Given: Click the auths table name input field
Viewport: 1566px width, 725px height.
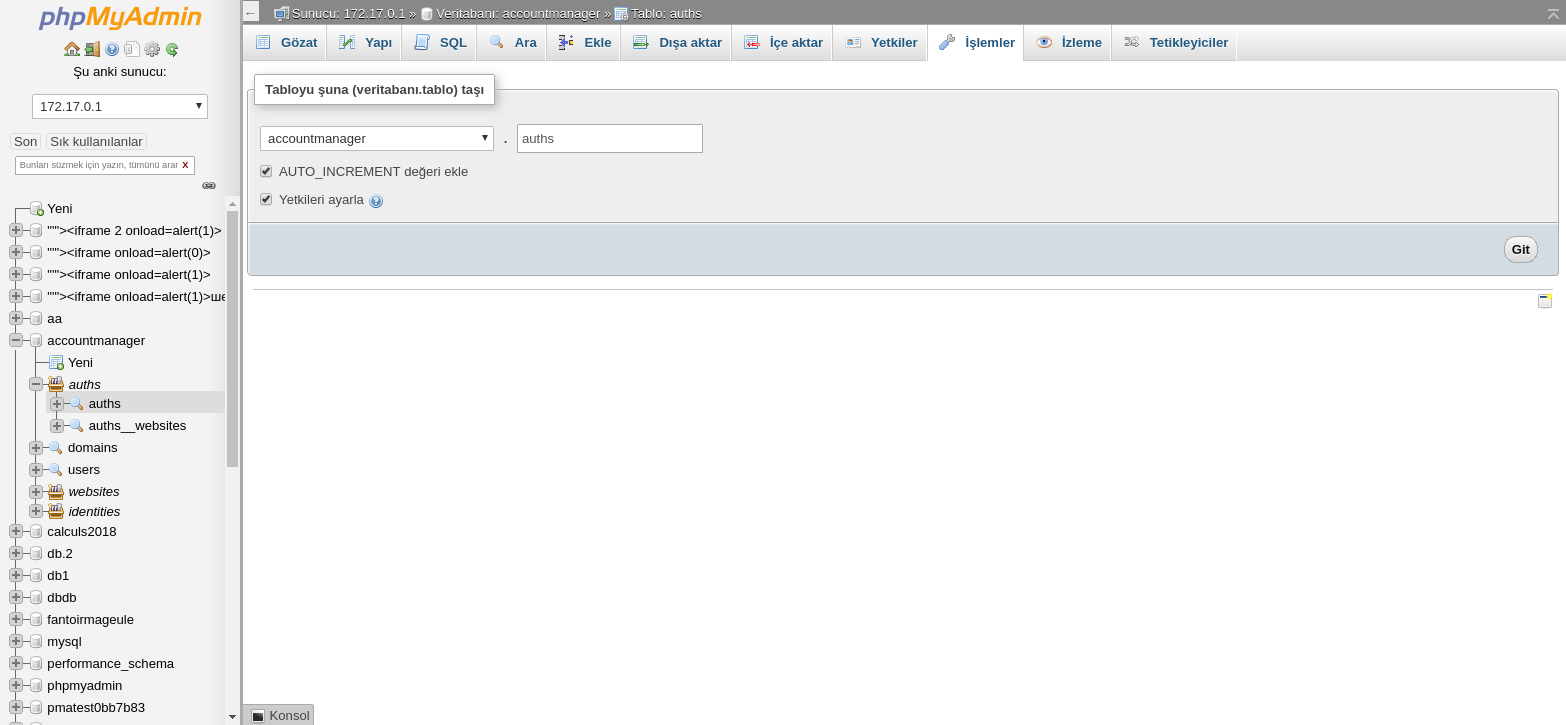Looking at the screenshot, I should [x=609, y=138].
